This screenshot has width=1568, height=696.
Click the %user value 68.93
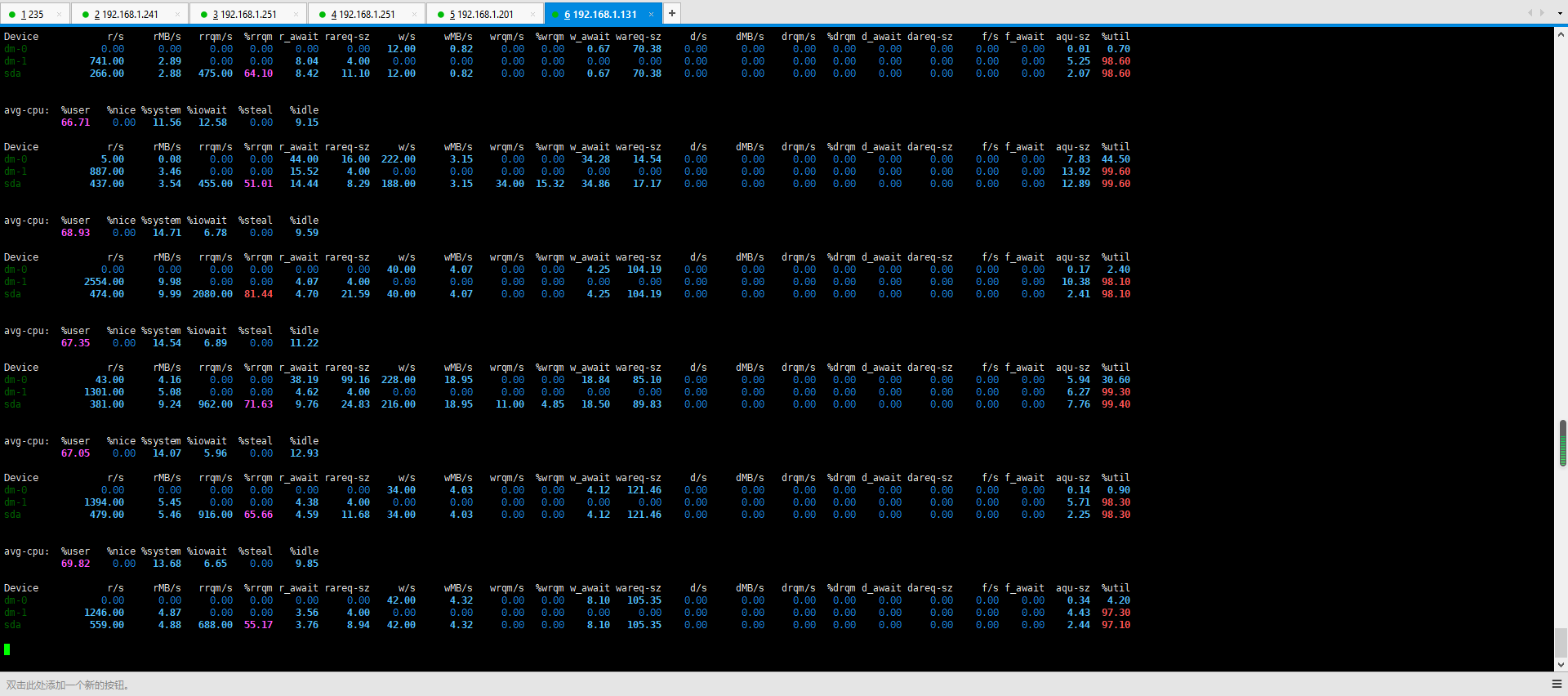point(75,233)
